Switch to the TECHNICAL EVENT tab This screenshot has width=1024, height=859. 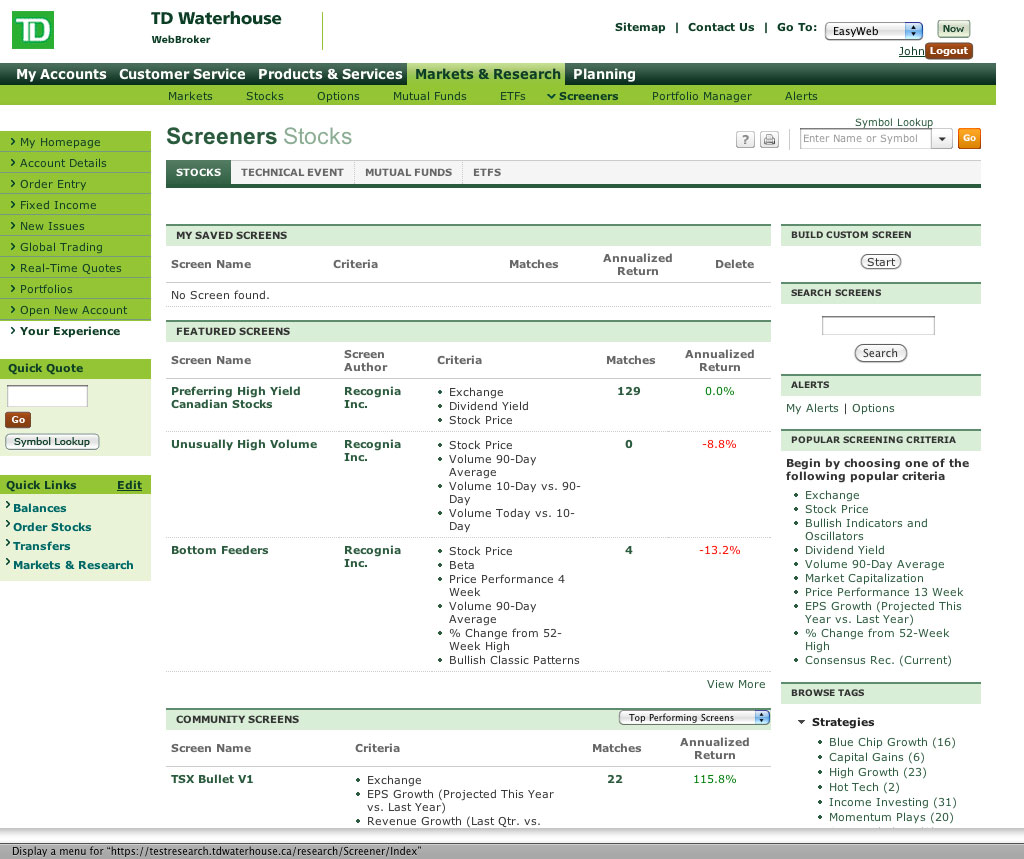(x=292, y=172)
